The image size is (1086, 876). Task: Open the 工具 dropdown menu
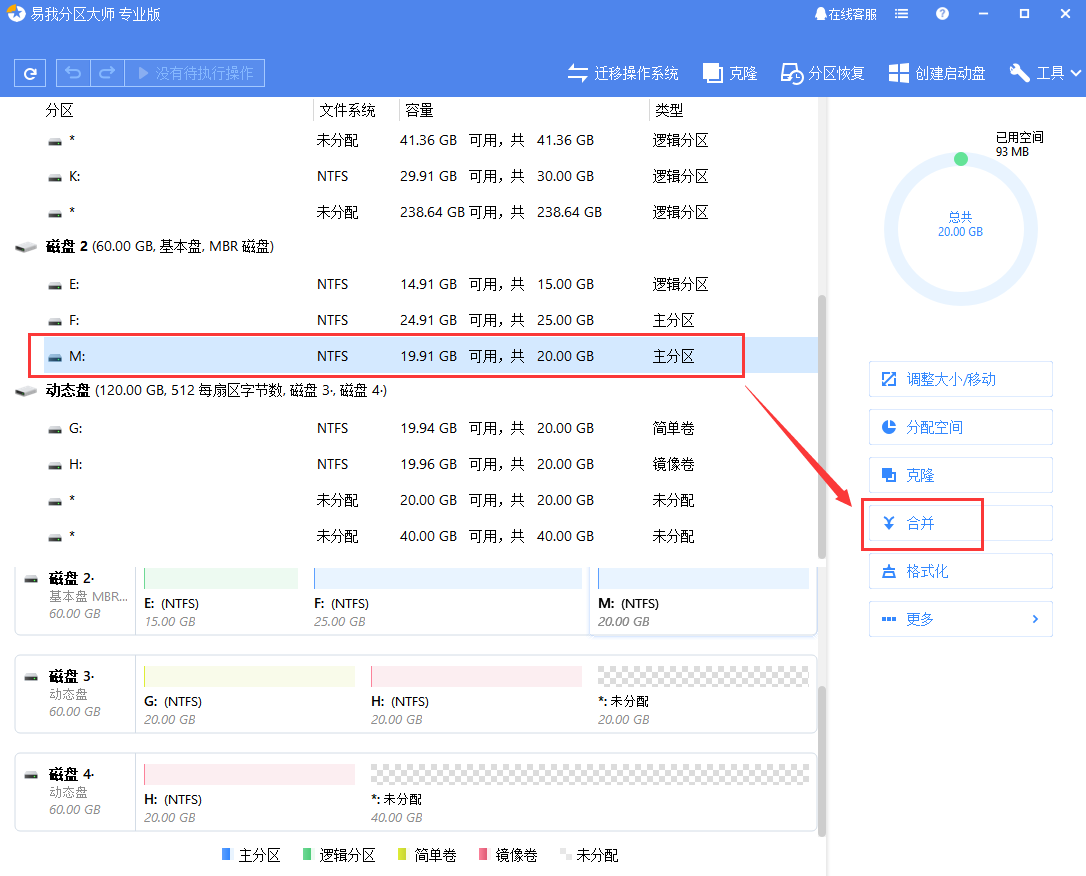(x=1044, y=72)
